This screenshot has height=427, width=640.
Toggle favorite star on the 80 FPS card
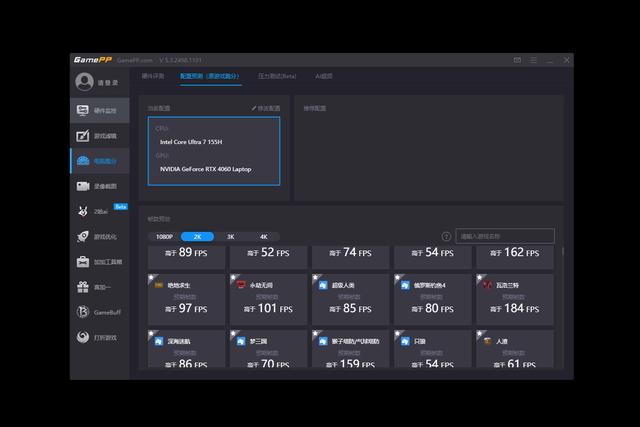(397, 278)
